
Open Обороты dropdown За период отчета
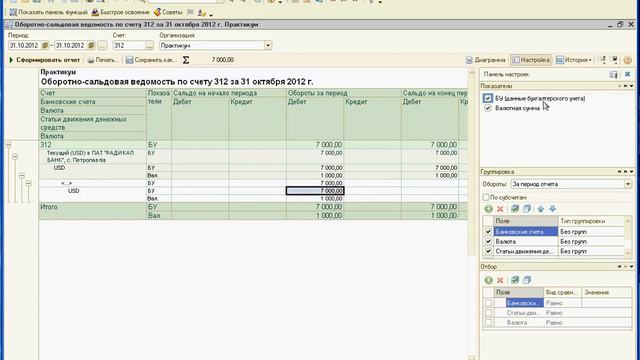click(628, 184)
